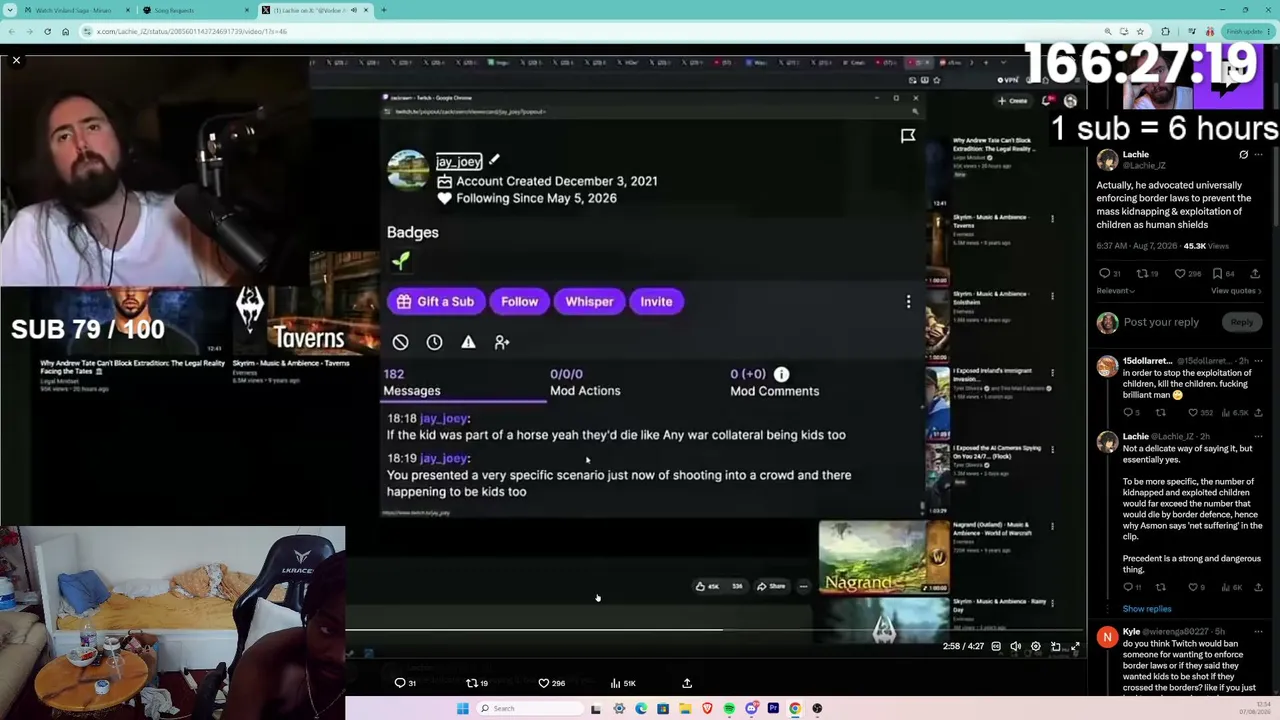The height and width of the screenshot is (720, 1280).
Task: Repost Lachie's main post in the sidebar
Action: coord(1147,273)
